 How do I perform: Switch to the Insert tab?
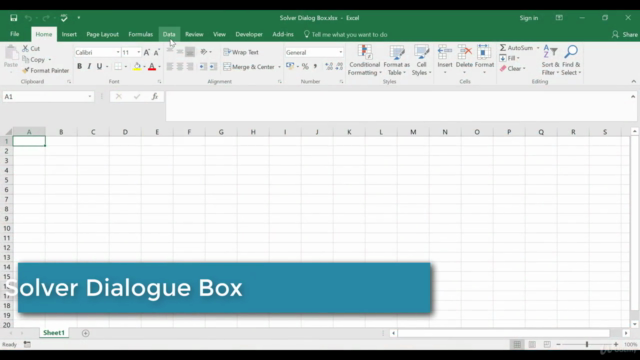click(69, 34)
